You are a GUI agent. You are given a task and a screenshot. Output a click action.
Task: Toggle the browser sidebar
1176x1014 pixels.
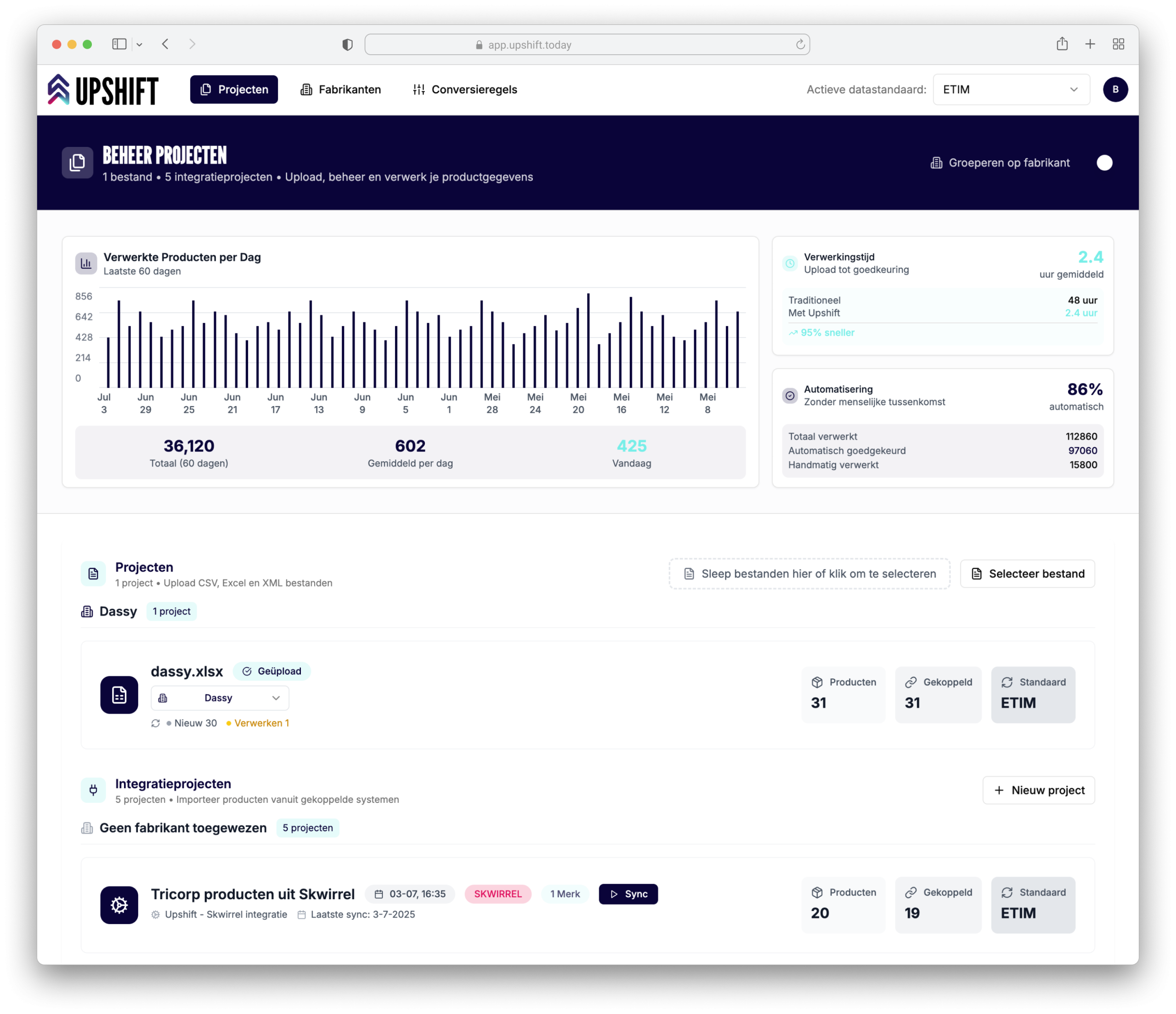[x=119, y=44]
